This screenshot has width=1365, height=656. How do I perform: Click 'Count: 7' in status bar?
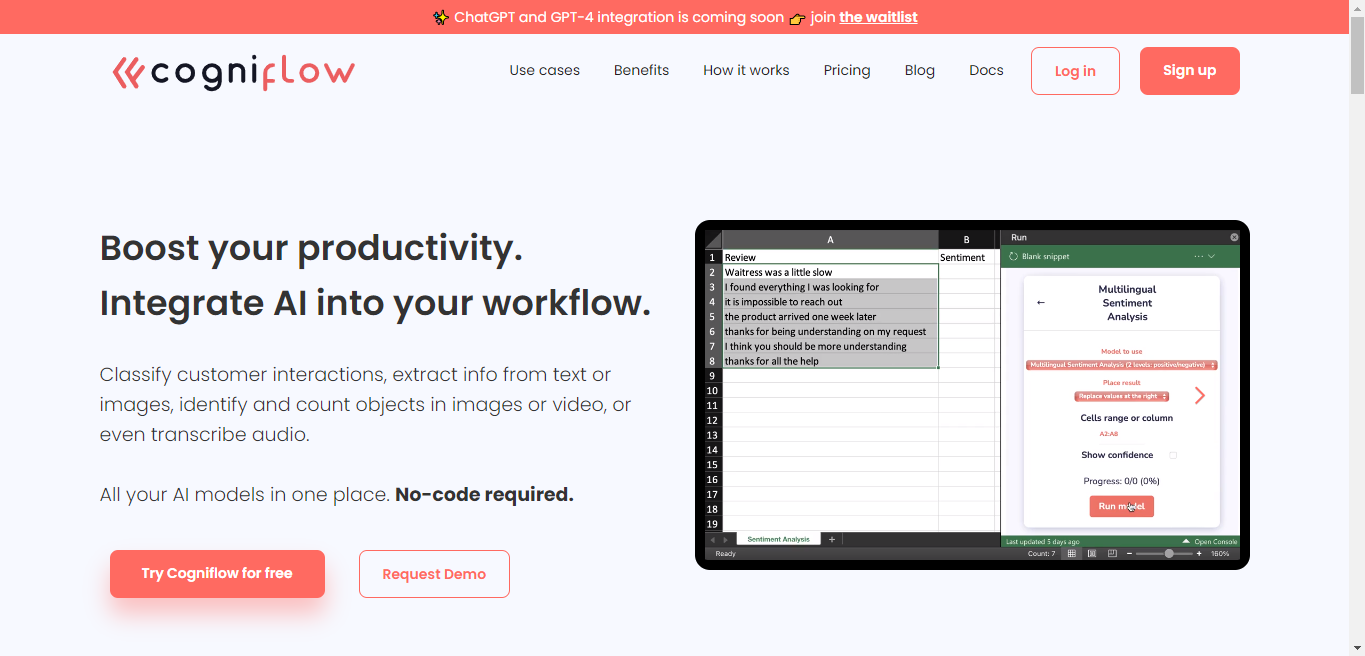[1041, 553]
